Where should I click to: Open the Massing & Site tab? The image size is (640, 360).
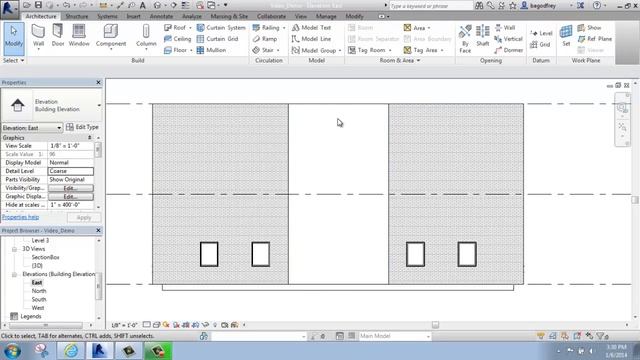[x=229, y=16]
